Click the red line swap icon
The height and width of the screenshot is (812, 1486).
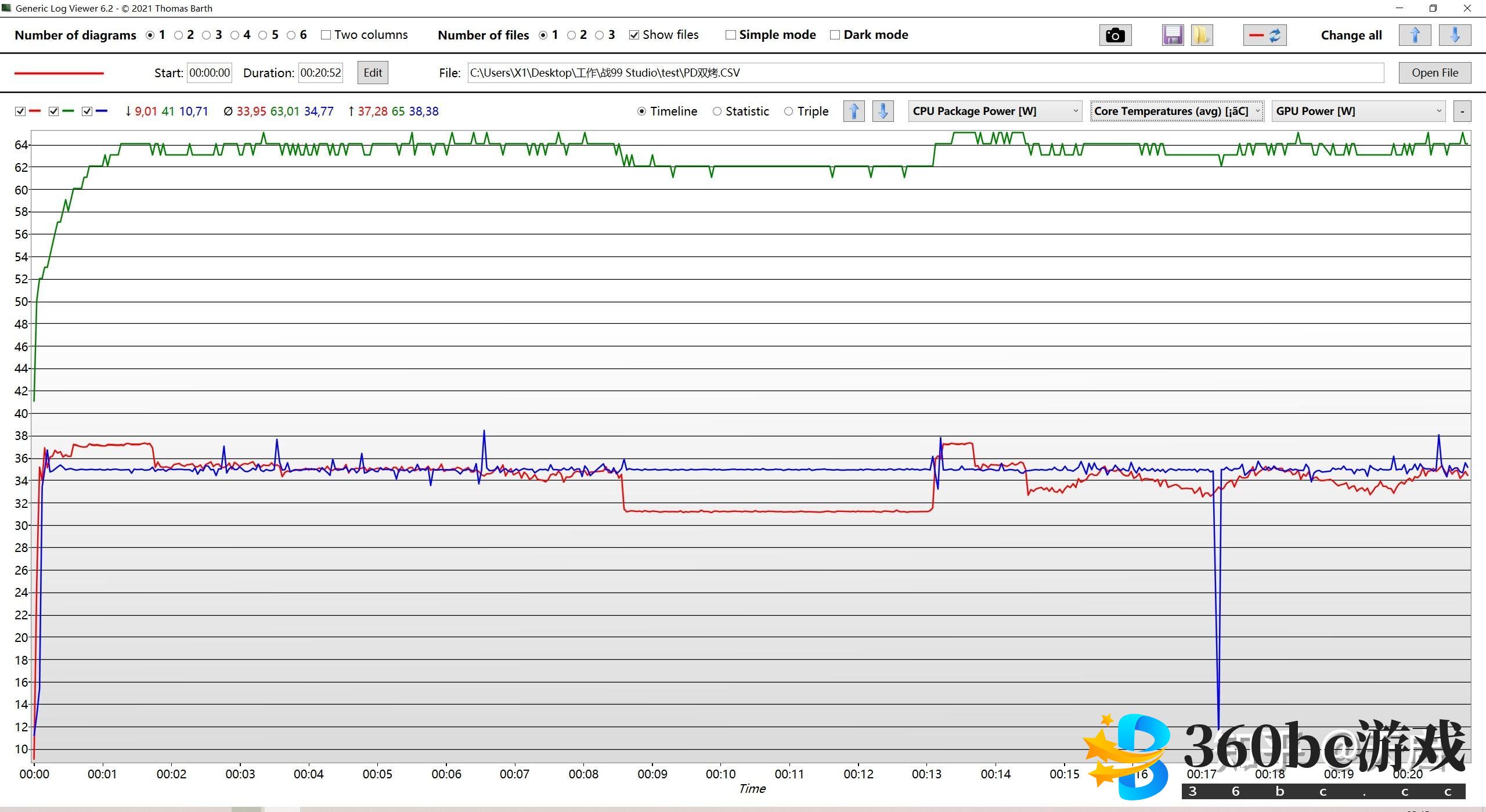(x=1265, y=35)
